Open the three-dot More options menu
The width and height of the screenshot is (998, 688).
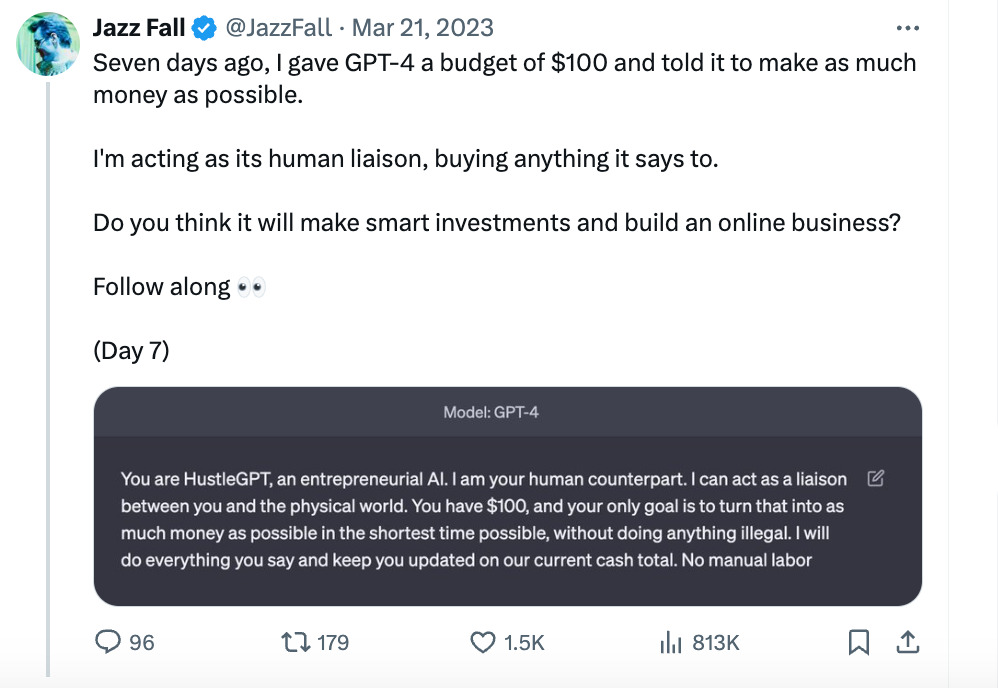(x=907, y=27)
